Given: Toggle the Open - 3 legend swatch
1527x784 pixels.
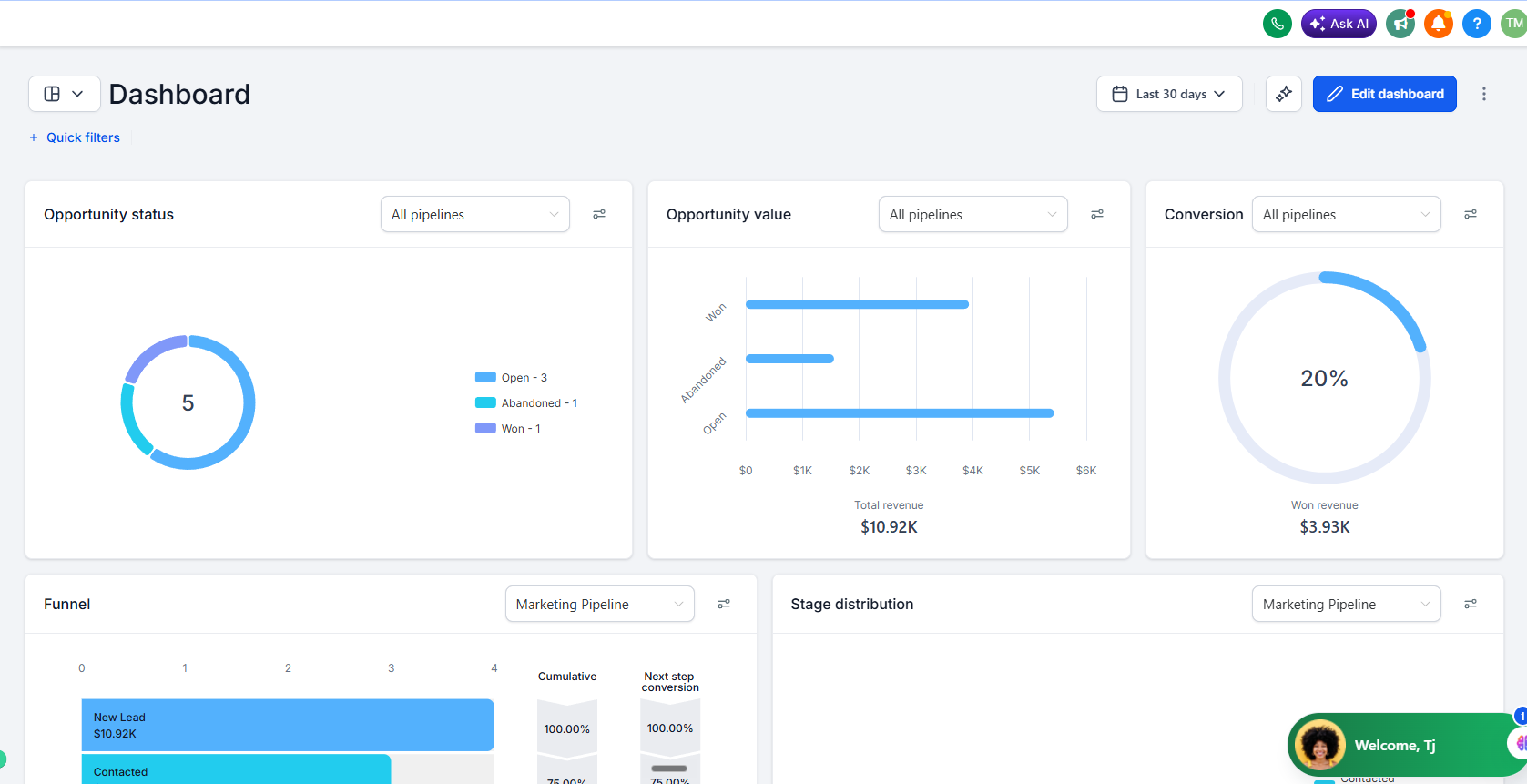Looking at the screenshot, I should (485, 377).
